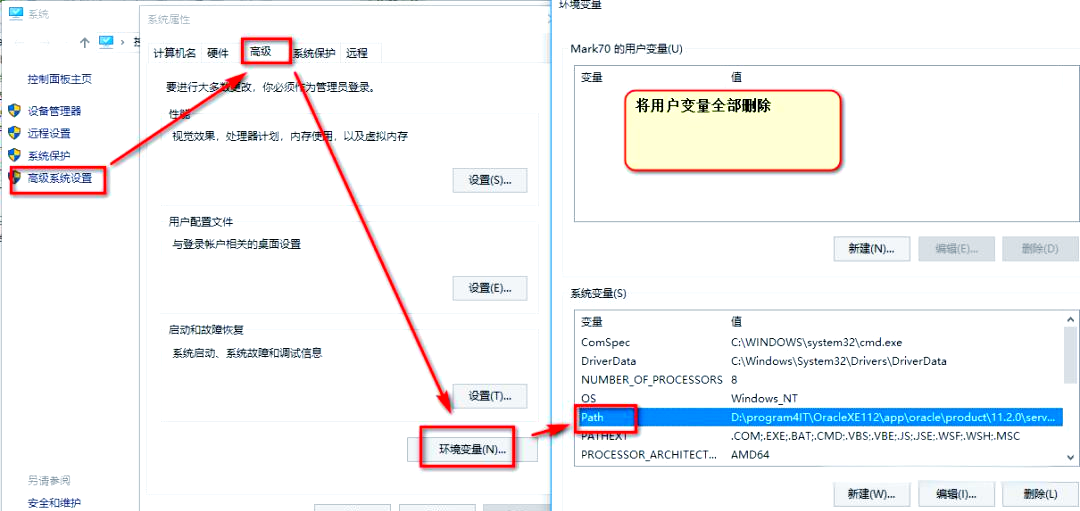Select the PROCESSOR_ARCHITECT... variable row
Image resolution: width=1080 pixels, height=511 pixels.
(x=819, y=455)
